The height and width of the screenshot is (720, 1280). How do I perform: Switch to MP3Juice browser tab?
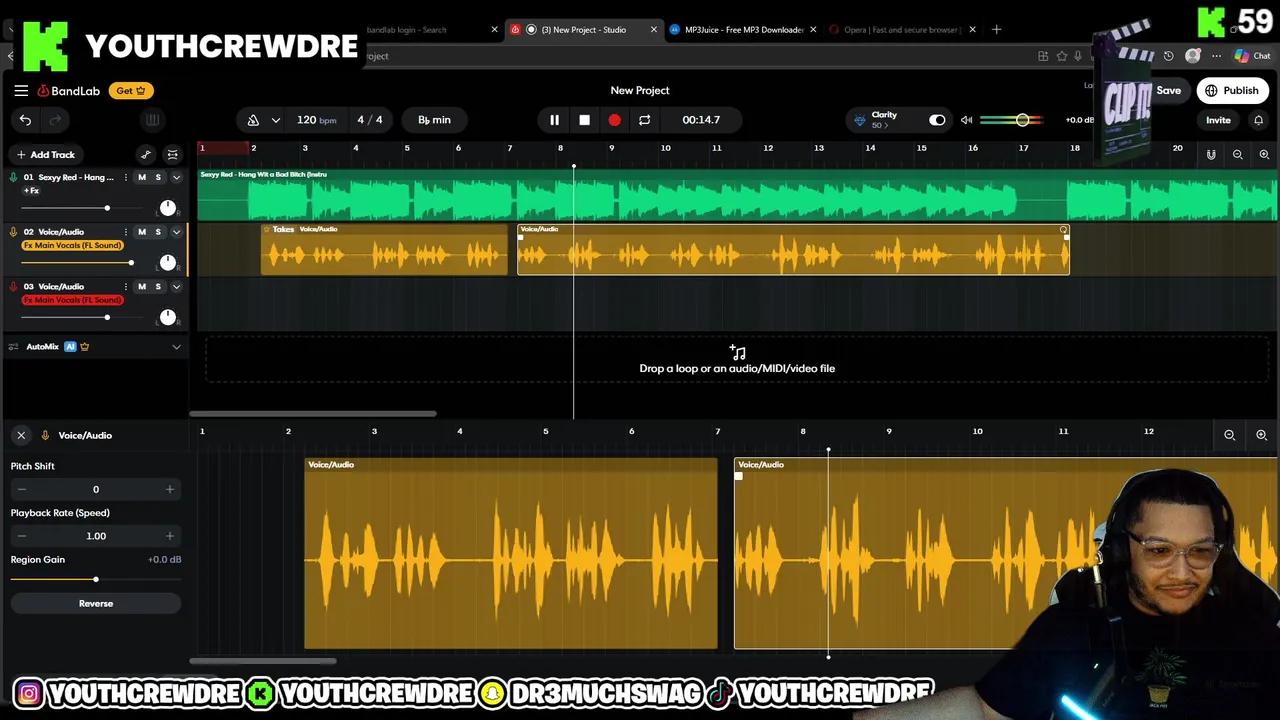tap(744, 30)
